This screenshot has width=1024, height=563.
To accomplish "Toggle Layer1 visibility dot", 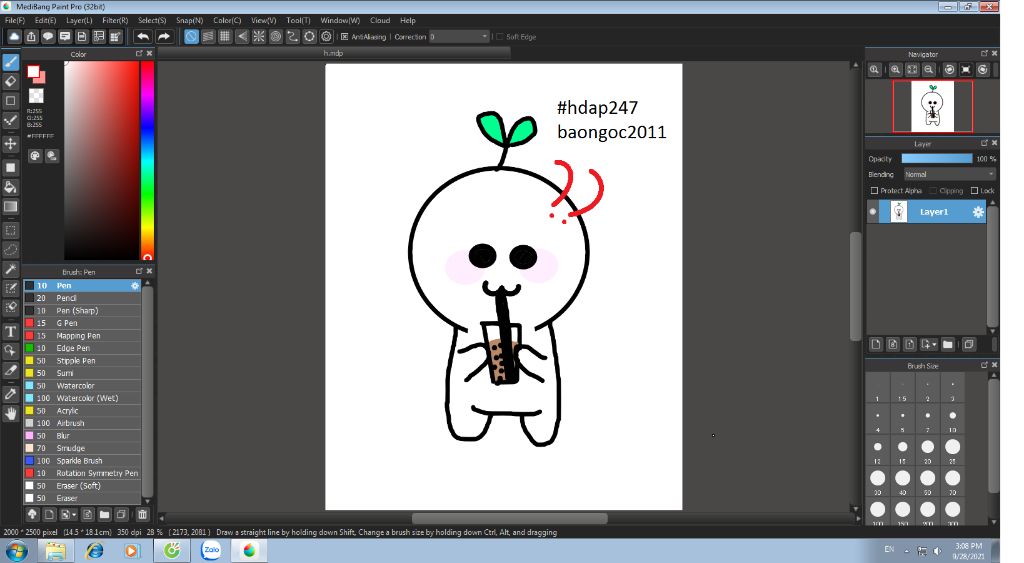I will click(872, 212).
